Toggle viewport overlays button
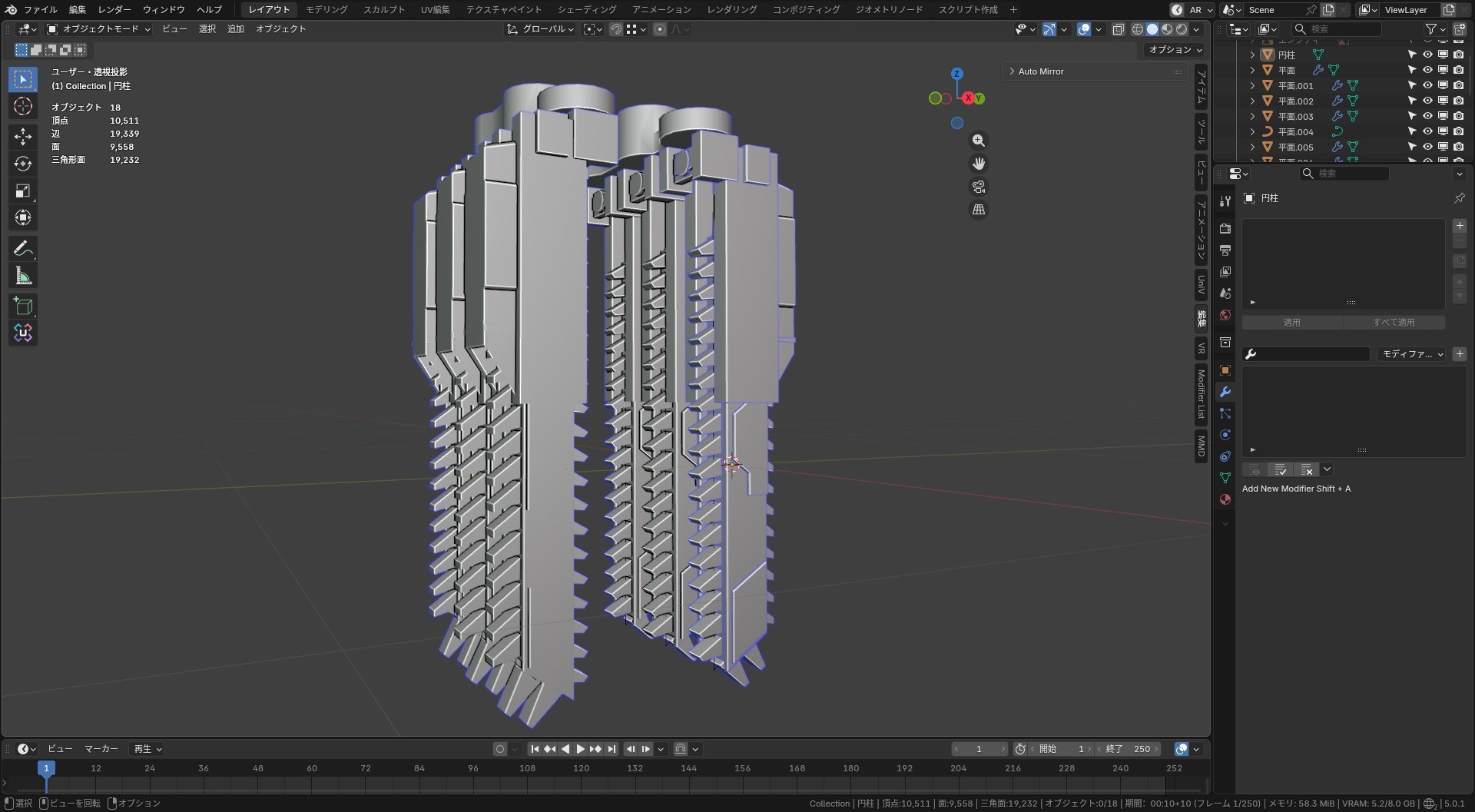This screenshot has width=1475, height=812. coord(1084,29)
